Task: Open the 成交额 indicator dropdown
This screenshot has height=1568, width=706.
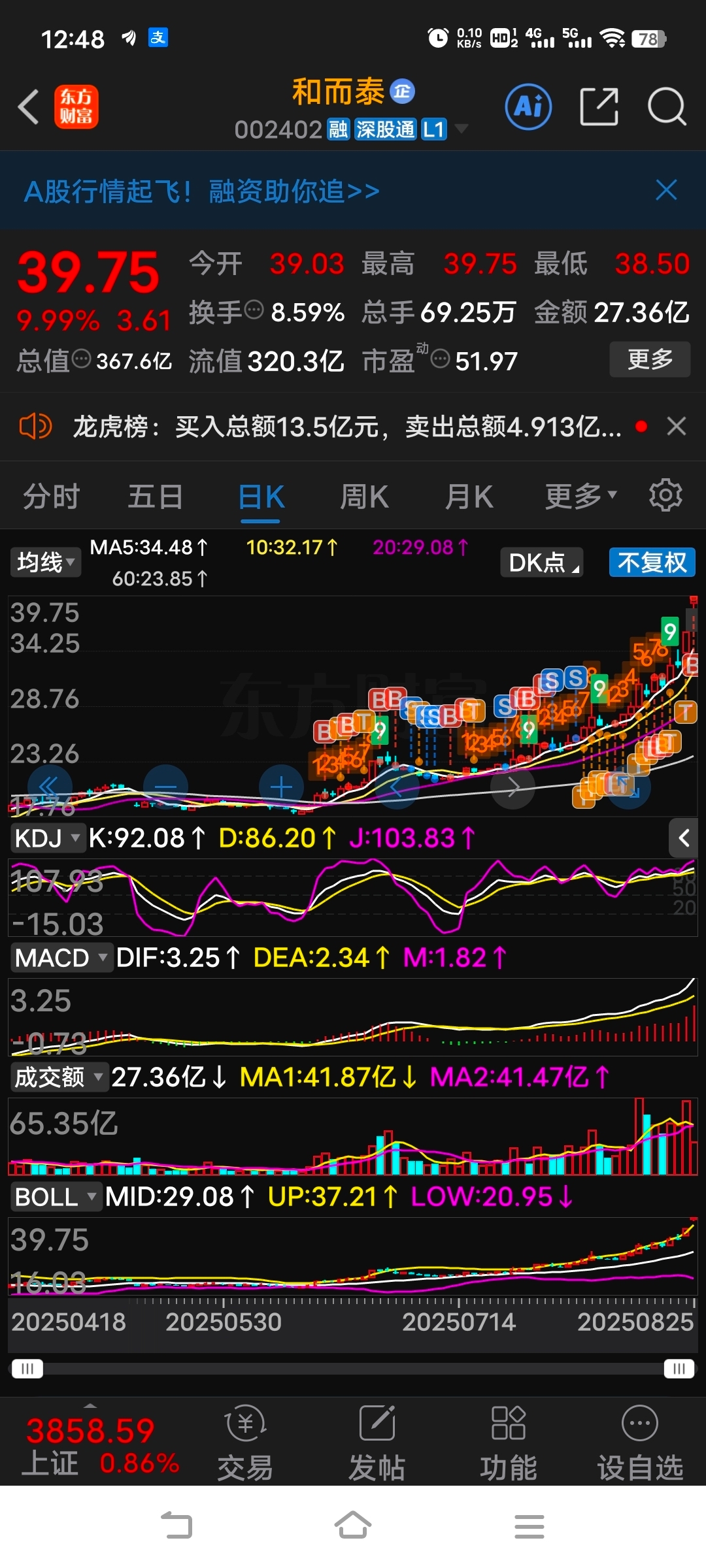Action: pos(59,1077)
